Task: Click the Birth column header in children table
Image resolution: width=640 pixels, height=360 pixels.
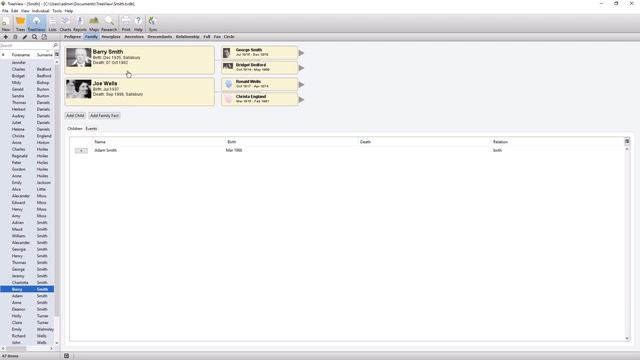Action: point(232,142)
